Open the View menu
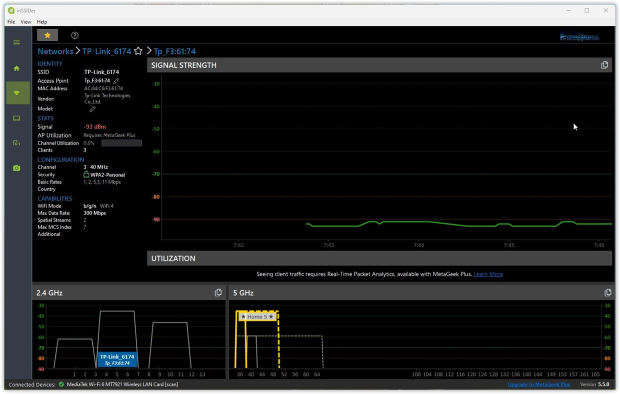The width and height of the screenshot is (620, 394). [x=26, y=22]
